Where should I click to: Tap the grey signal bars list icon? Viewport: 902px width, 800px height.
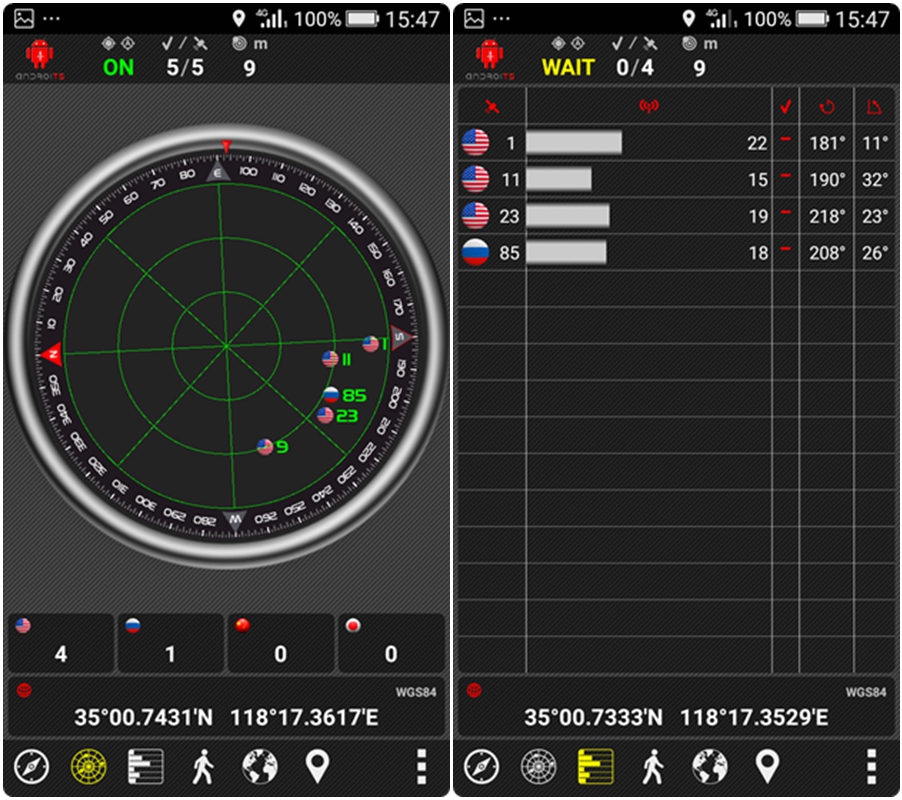point(145,766)
